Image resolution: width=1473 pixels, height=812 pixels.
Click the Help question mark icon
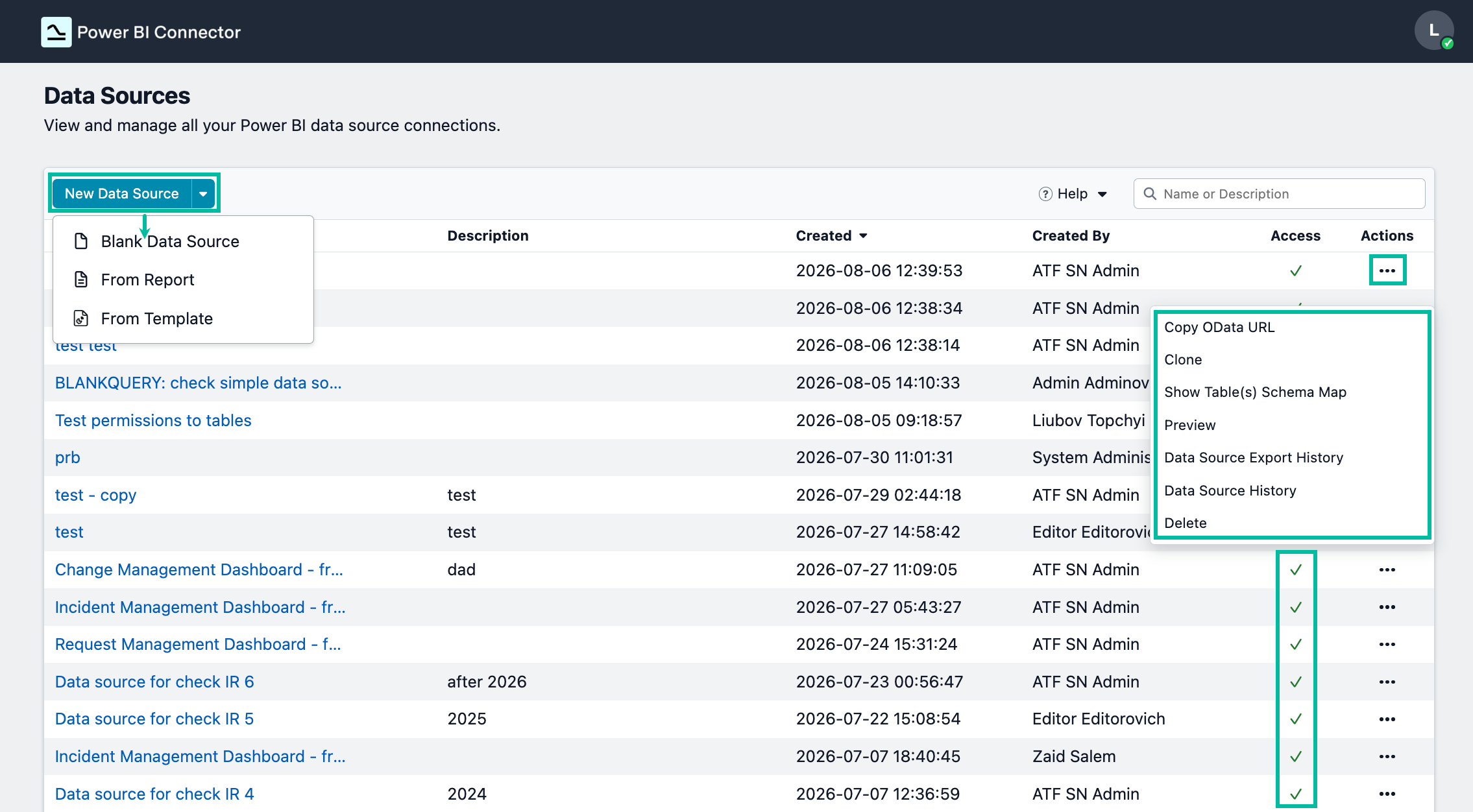click(x=1045, y=194)
